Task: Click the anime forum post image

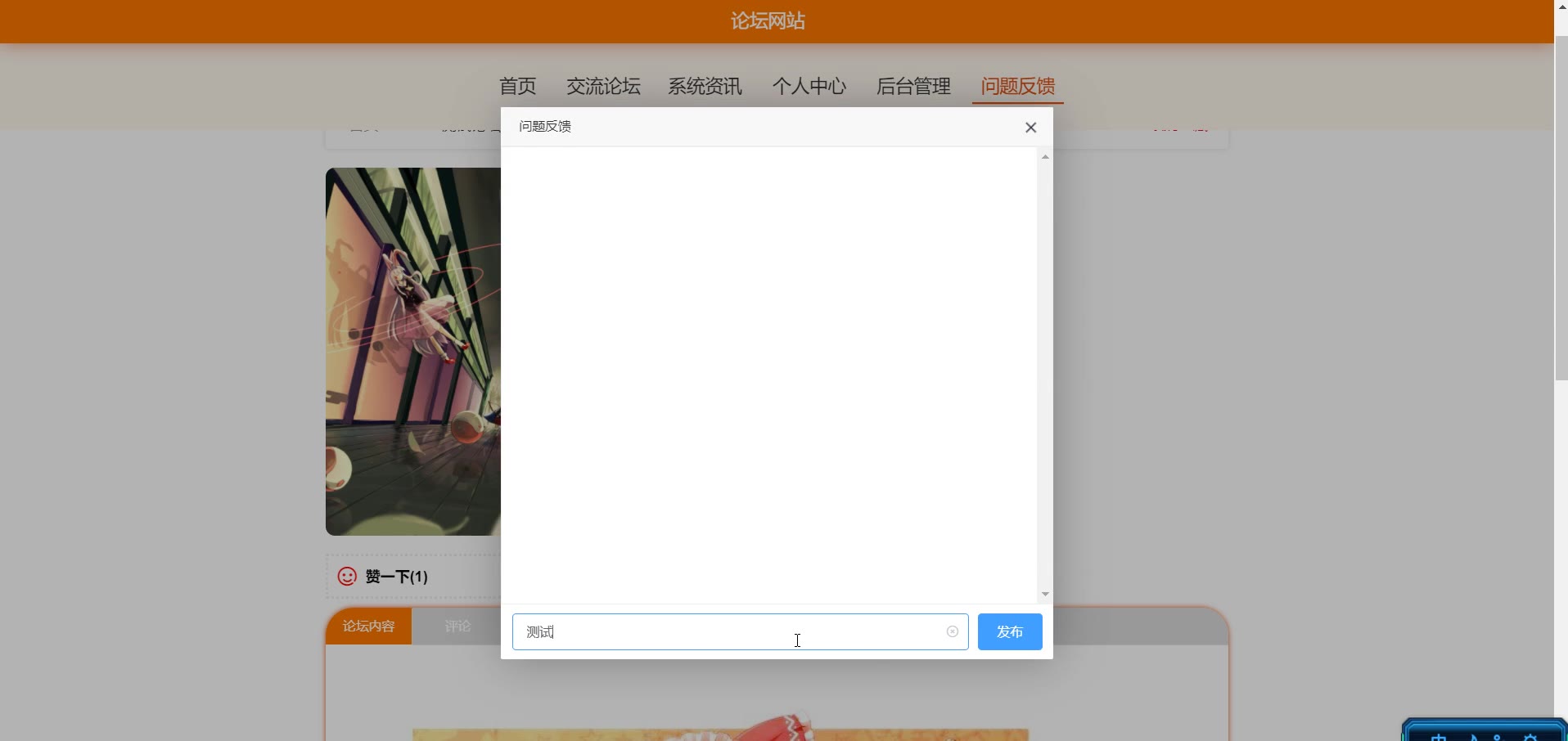Action: 413,352
